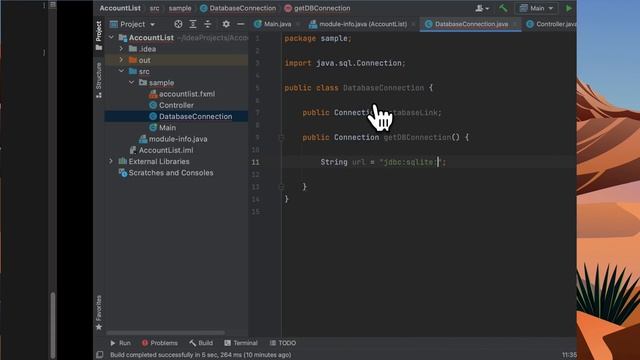The height and width of the screenshot is (360, 640).
Task: Switch to Controller.java editor tab
Action: [x=551, y=24]
